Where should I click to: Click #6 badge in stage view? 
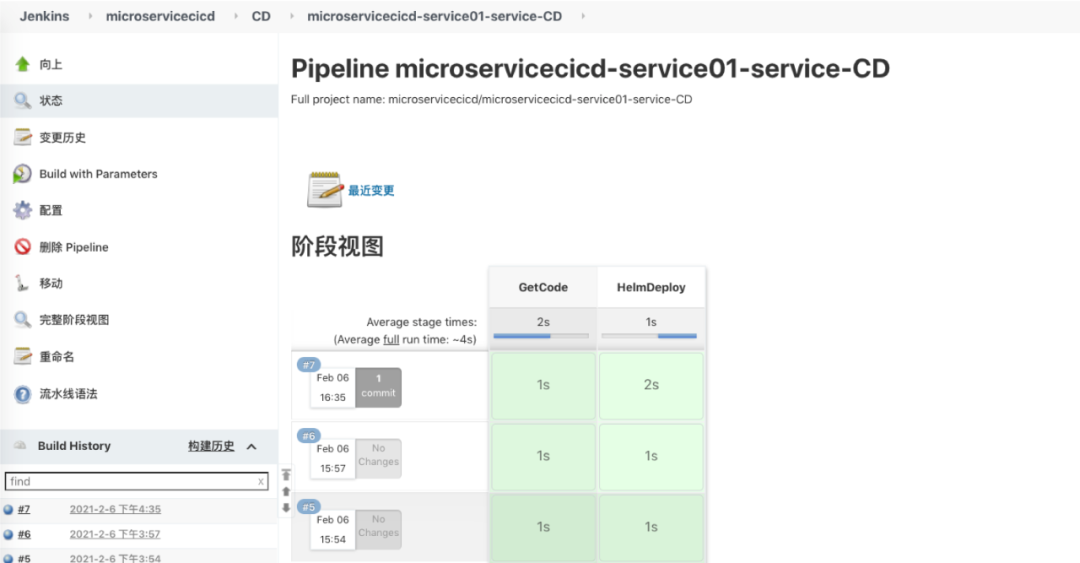(x=309, y=436)
